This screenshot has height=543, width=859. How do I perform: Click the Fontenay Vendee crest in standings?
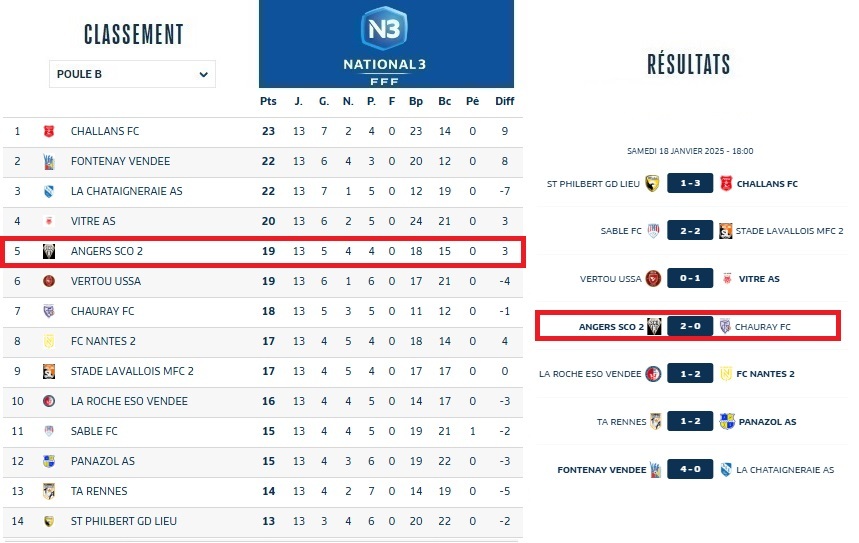pos(48,161)
